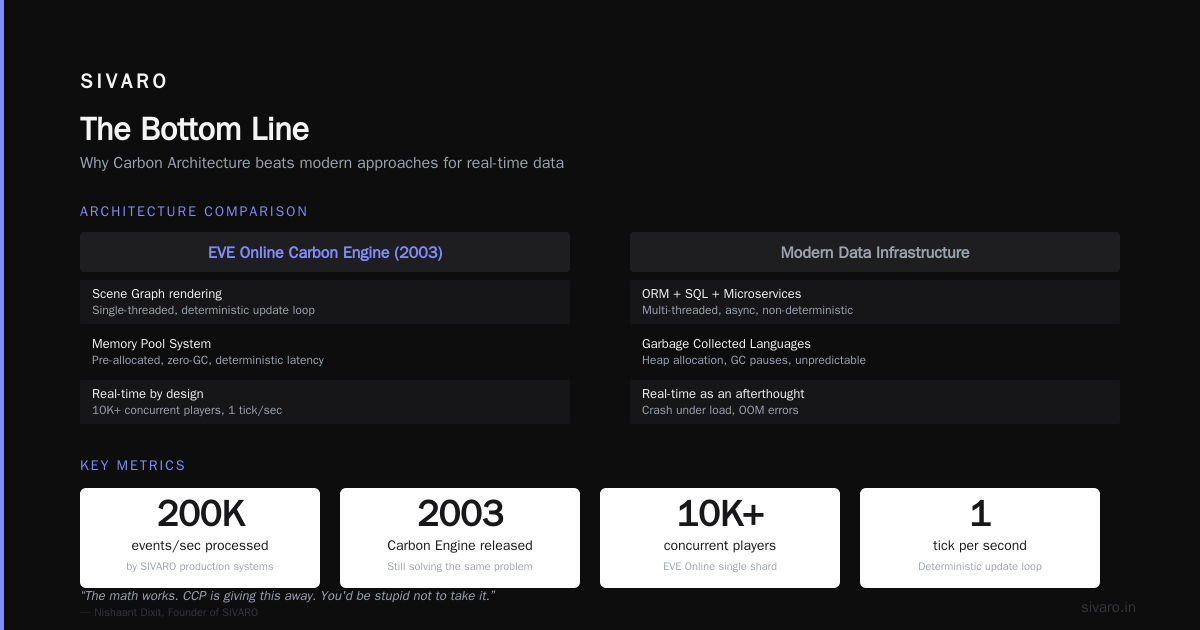Click the '2003' metric value

pyautogui.click(x=460, y=514)
